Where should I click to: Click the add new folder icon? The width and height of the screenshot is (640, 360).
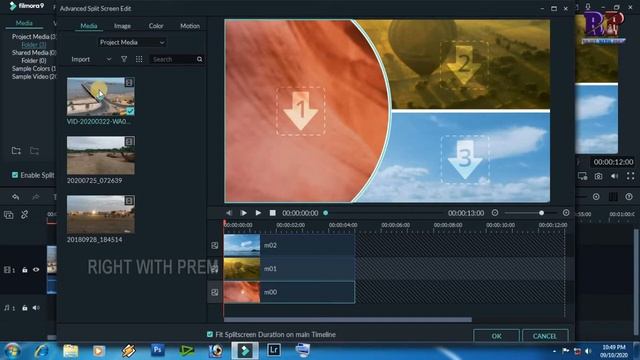(x=16, y=151)
